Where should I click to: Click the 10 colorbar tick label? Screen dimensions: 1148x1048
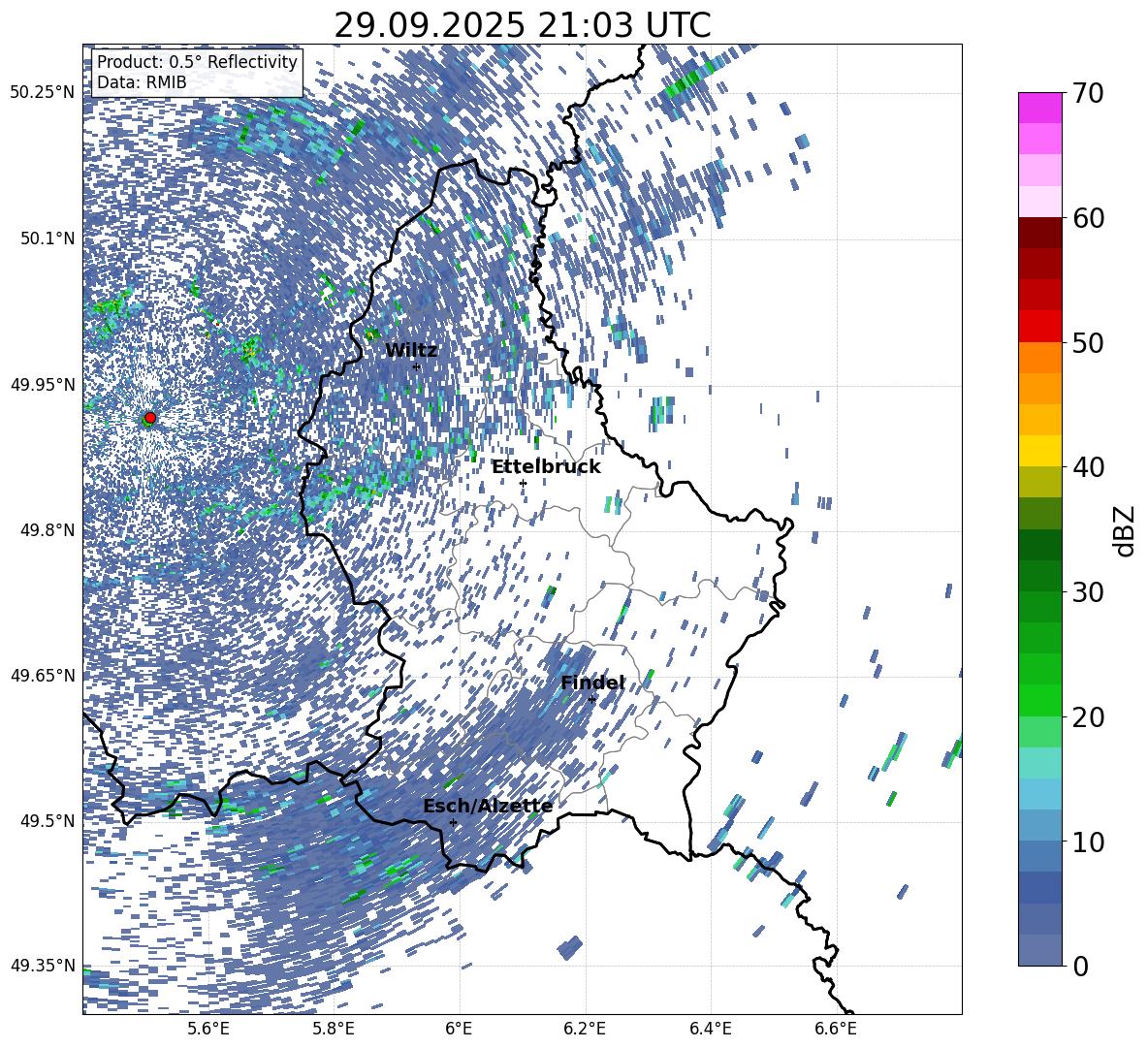pyautogui.click(x=1089, y=842)
